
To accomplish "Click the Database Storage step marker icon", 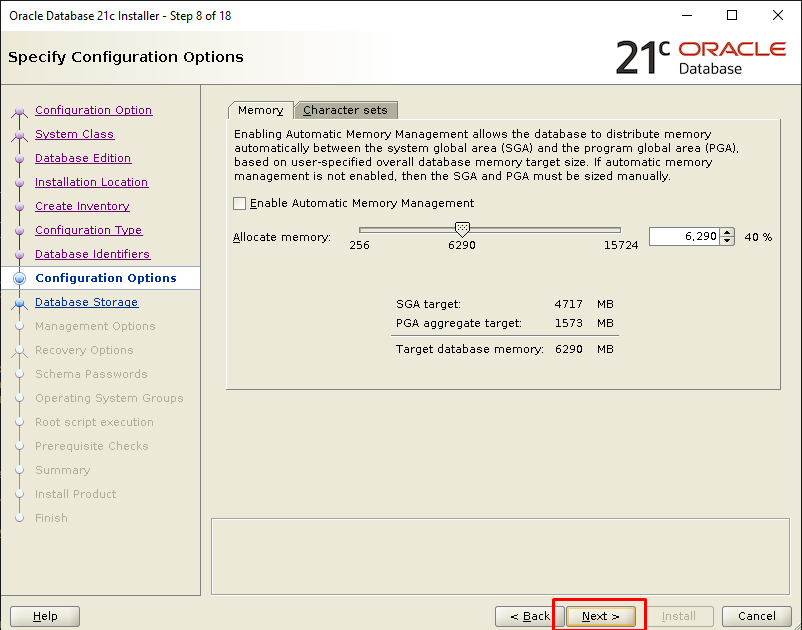I will coord(19,303).
